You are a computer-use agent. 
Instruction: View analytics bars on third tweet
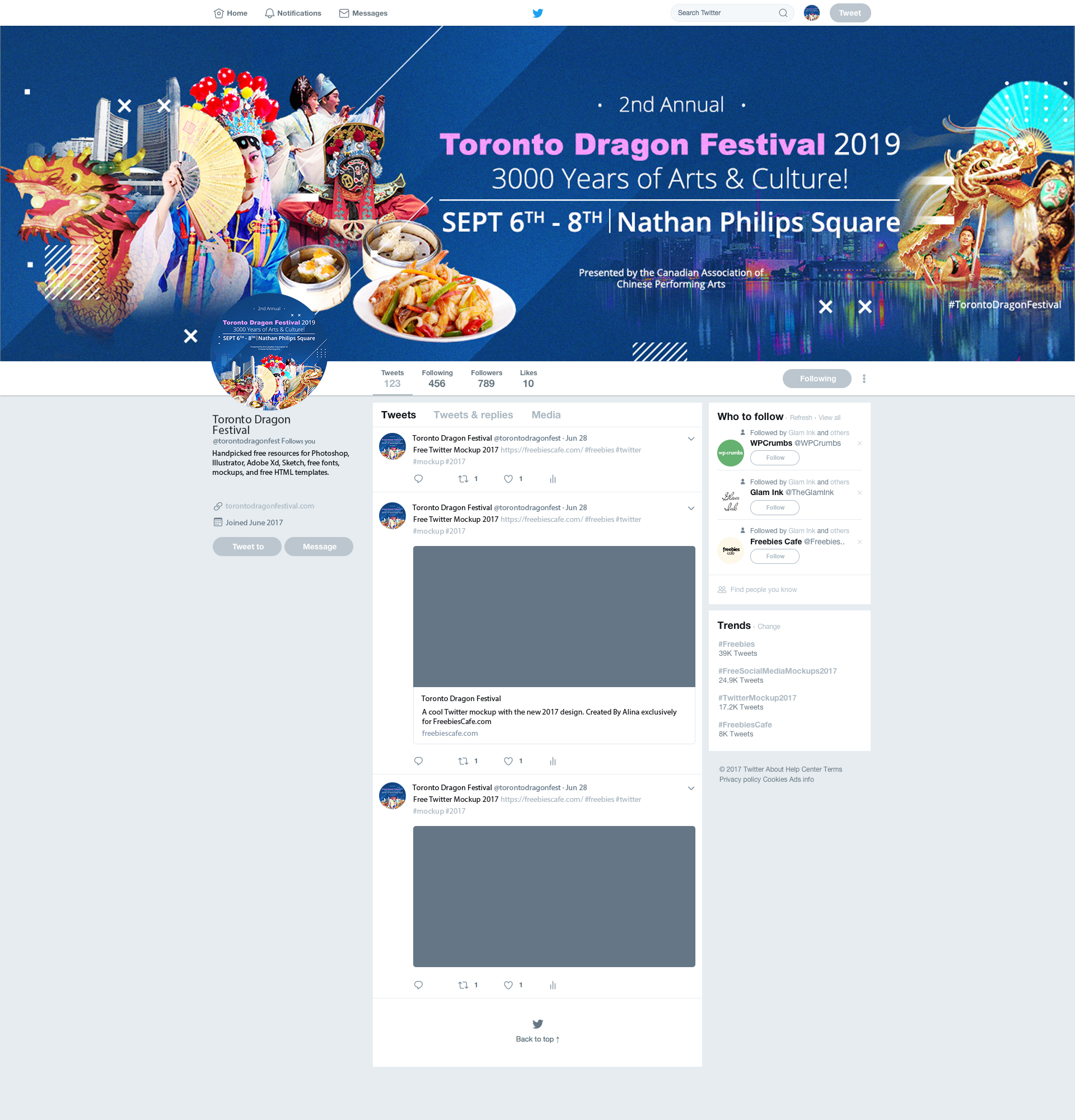pyautogui.click(x=553, y=985)
